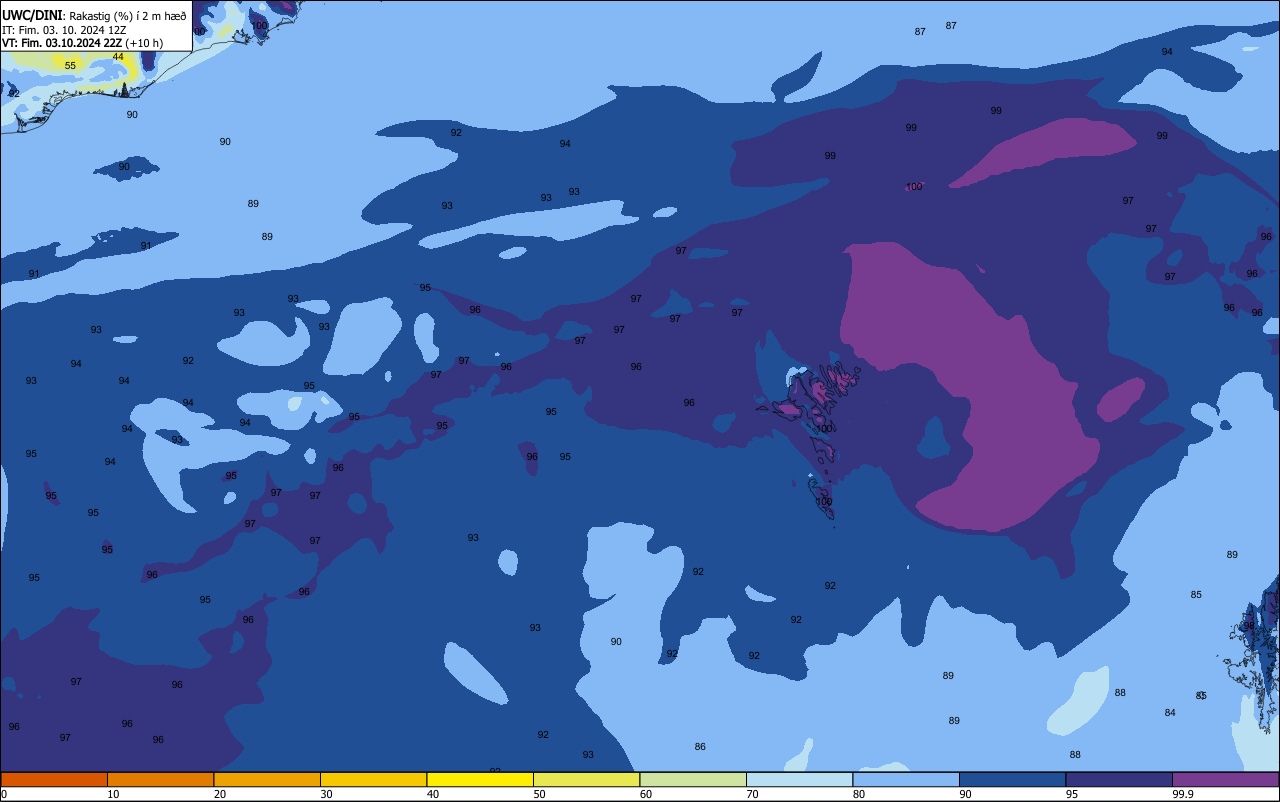Select the legend tick label '99.9'
This screenshot has height=802, width=1280.
point(1183,794)
